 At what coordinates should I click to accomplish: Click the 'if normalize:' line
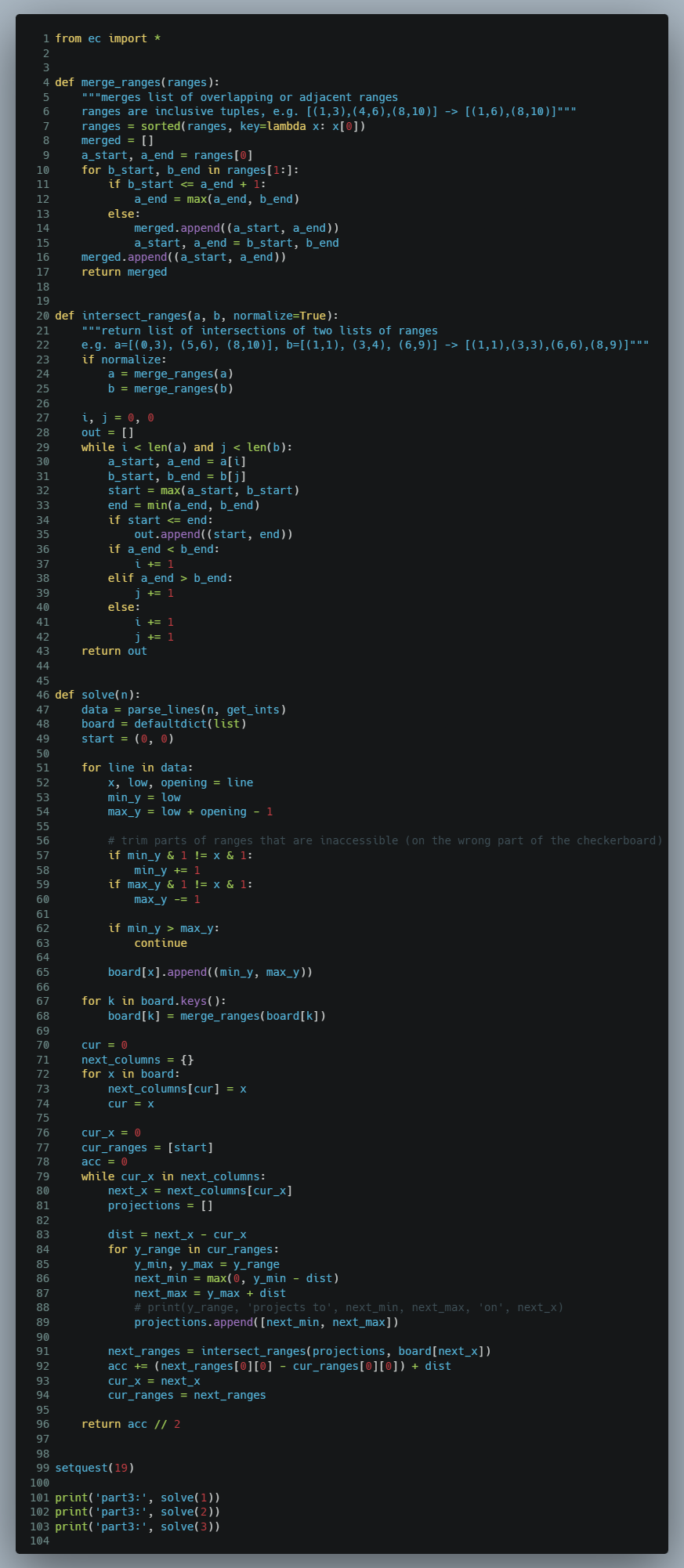click(x=125, y=359)
